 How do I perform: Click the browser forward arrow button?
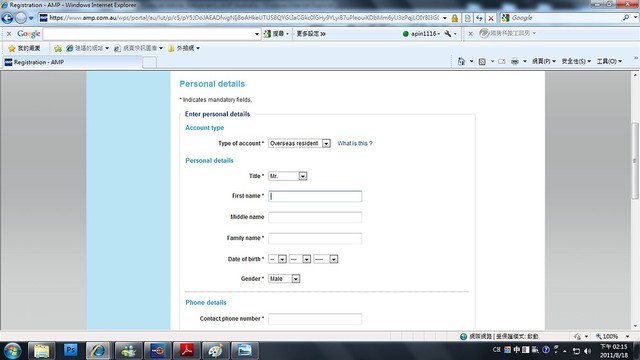pos(21,18)
